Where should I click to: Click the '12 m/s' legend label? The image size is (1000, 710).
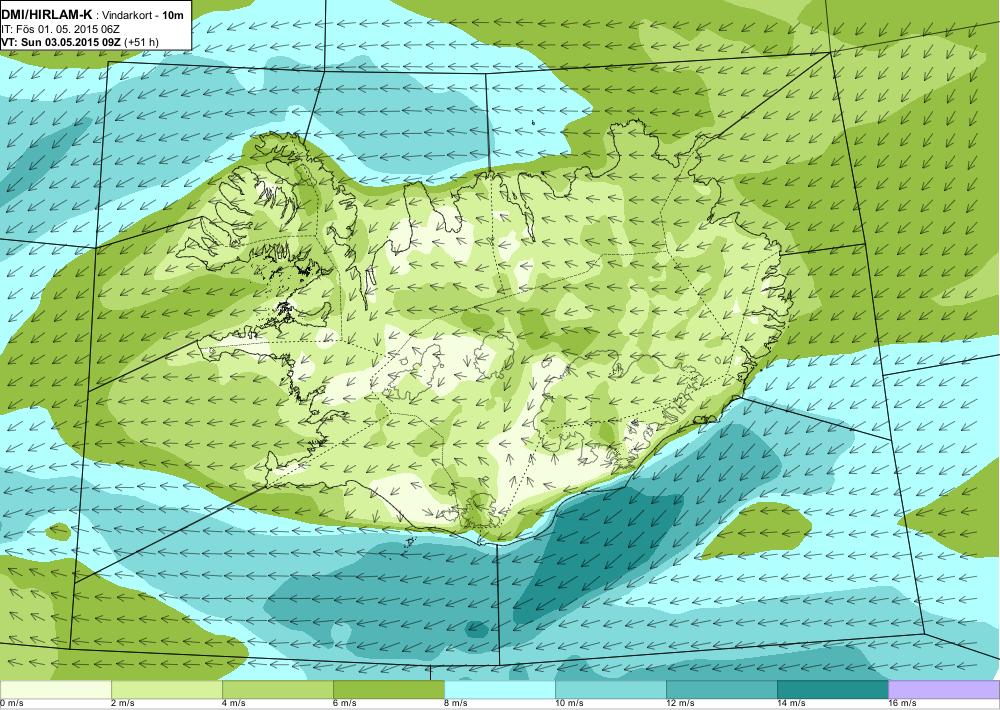click(x=680, y=703)
